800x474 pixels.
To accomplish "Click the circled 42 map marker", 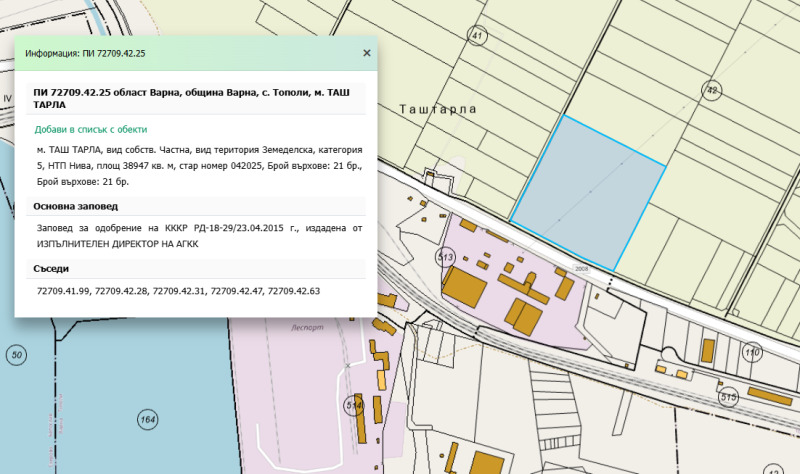I will [712, 90].
